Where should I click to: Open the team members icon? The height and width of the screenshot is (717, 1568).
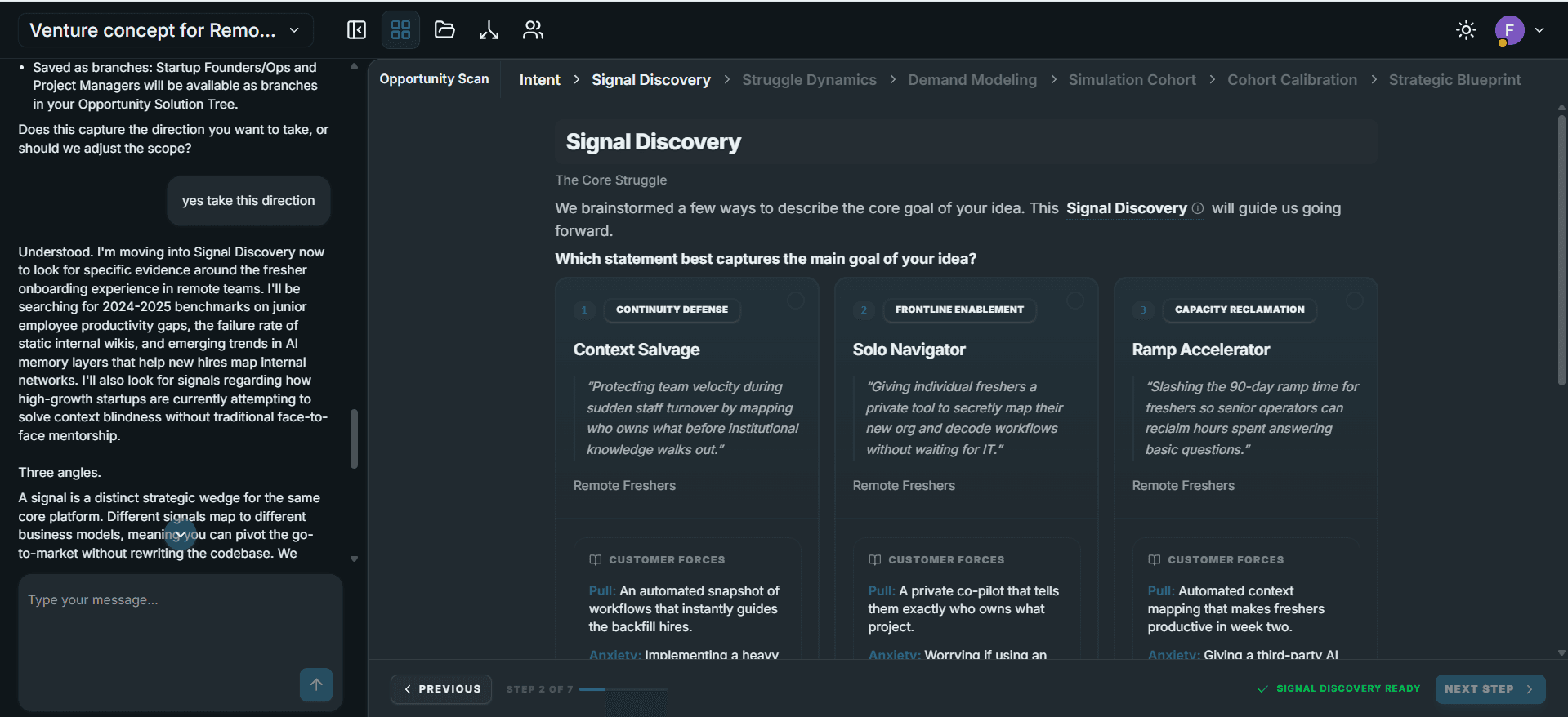point(533,30)
